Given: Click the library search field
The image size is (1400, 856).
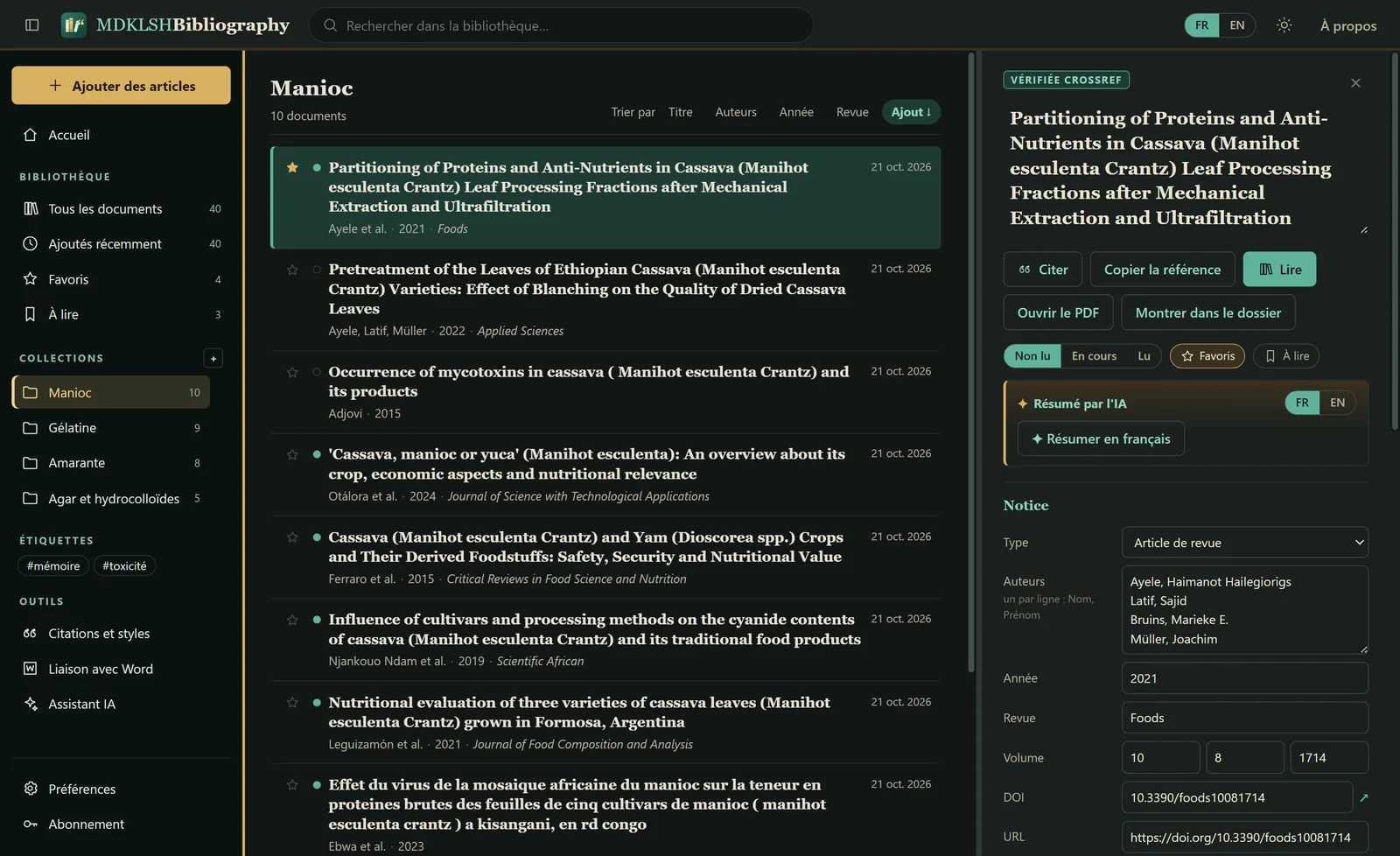Looking at the screenshot, I should [561, 25].
